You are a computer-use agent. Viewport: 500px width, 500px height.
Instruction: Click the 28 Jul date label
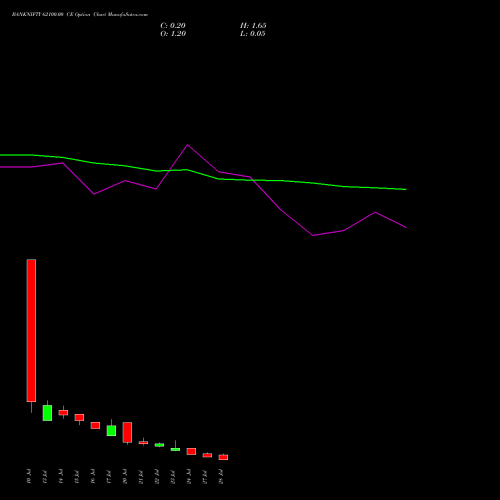[221, 477]
